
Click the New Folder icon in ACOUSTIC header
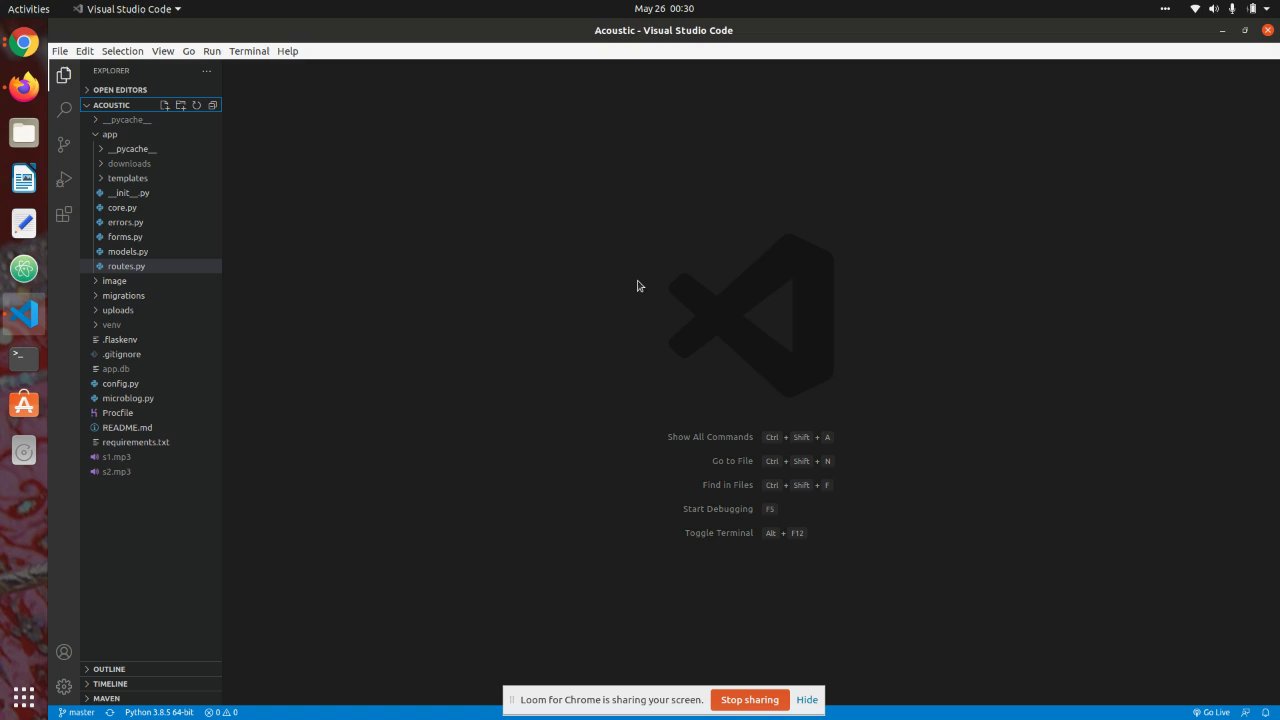(x=181, y=105)
